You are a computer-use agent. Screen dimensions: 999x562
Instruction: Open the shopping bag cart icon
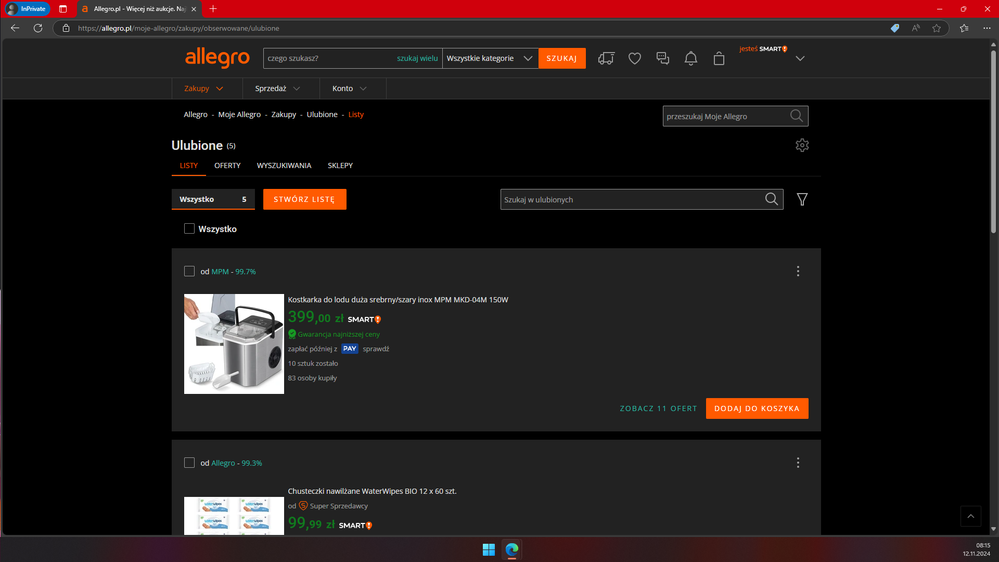[719, 59]
